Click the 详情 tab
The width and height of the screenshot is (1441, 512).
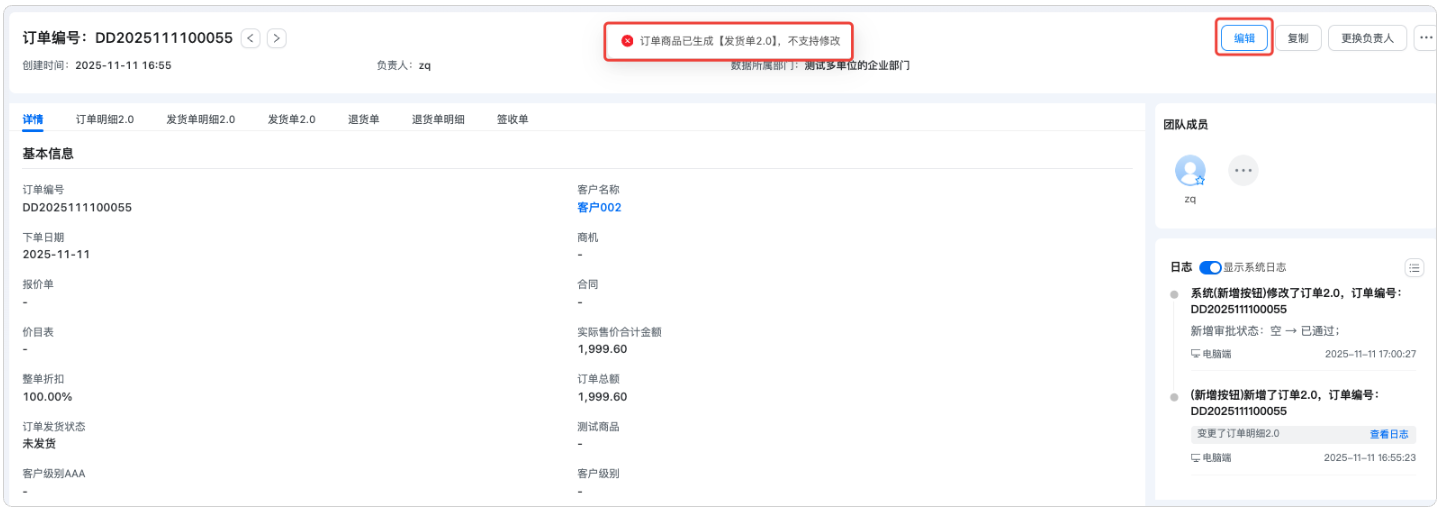33,119
